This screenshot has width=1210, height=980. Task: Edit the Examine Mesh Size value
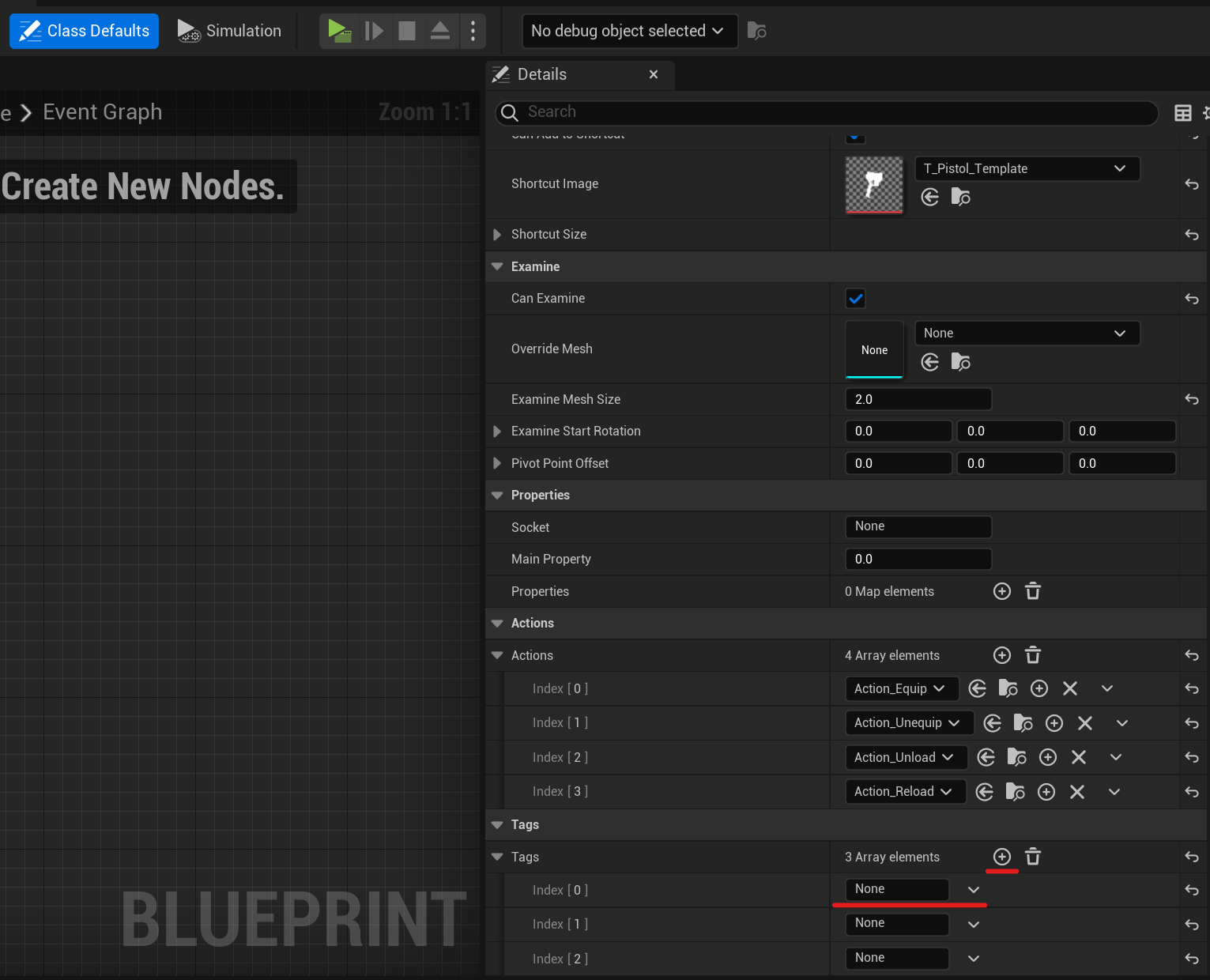coord(918,399)
